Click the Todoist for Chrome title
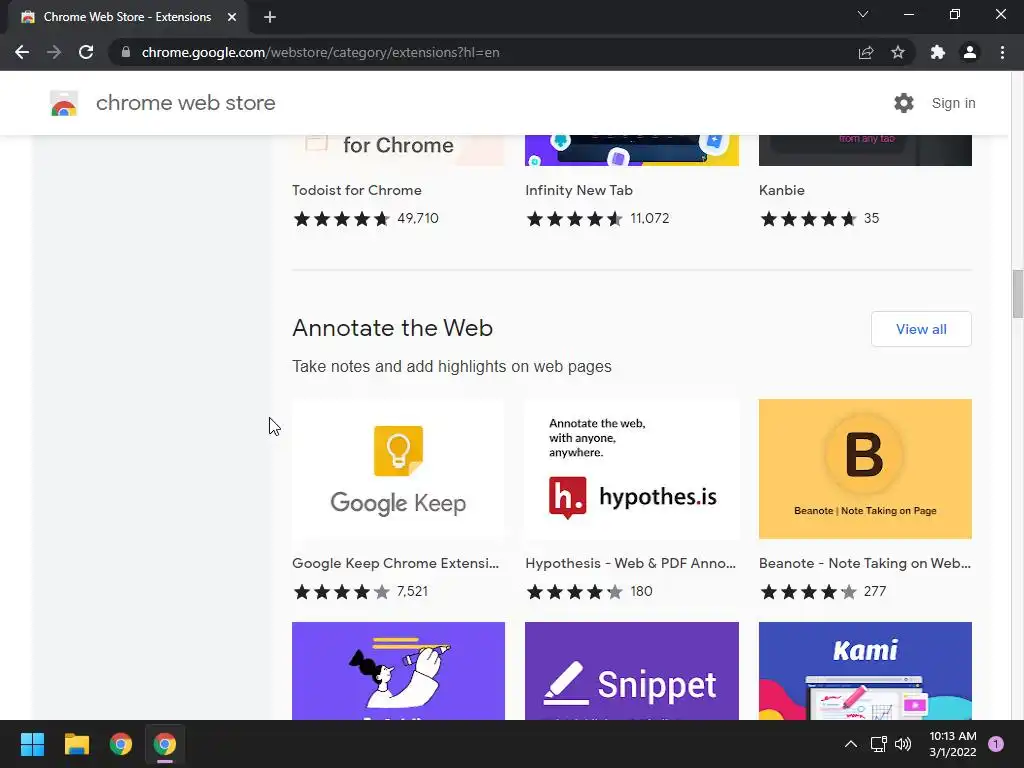Screen dimensions: 1024x768 click(357, 190)
